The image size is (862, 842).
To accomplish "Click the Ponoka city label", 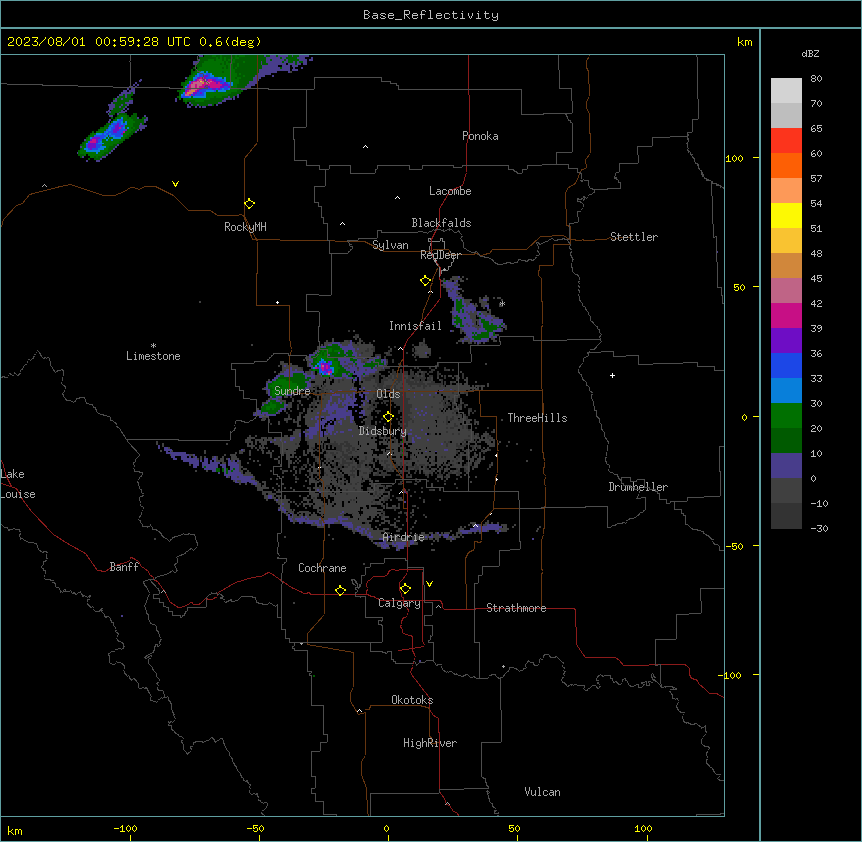I will pos(480,136).
